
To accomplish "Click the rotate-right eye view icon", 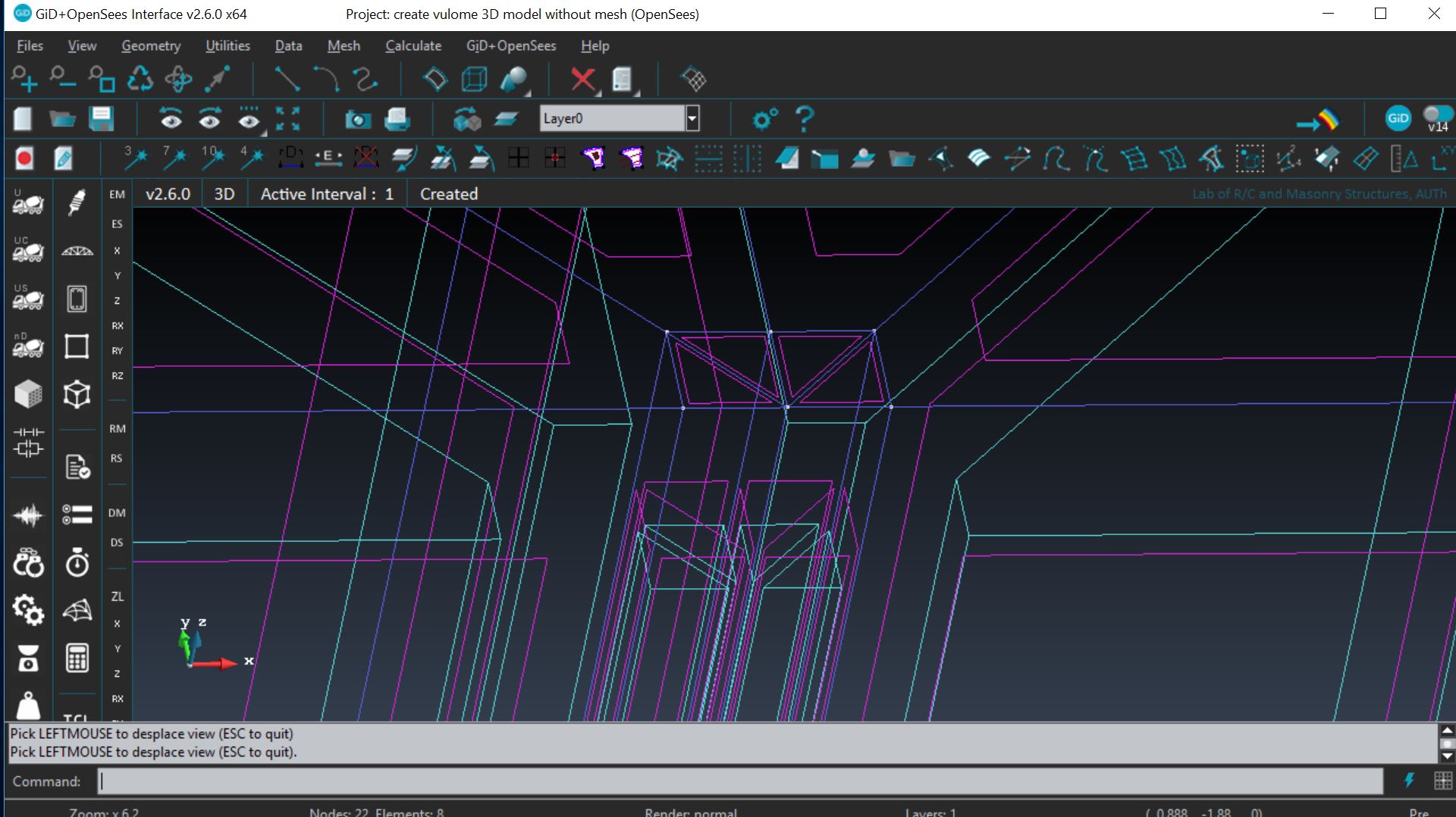I will click(x=209, y=119).
